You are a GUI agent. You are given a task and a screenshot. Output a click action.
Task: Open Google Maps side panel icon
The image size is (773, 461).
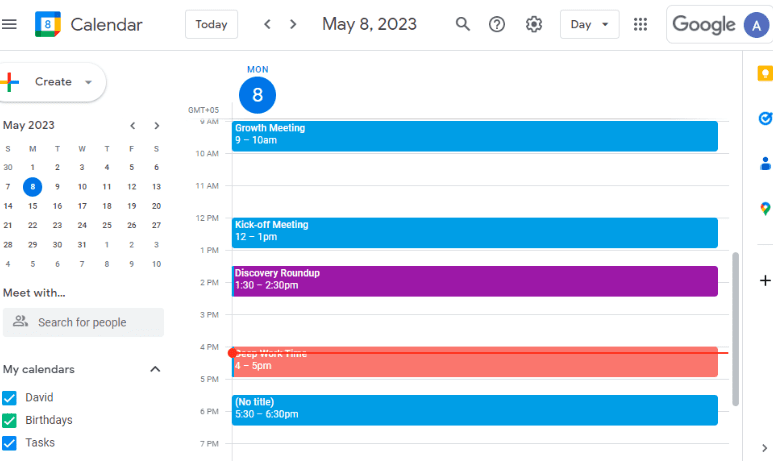(x=765, y=208)
